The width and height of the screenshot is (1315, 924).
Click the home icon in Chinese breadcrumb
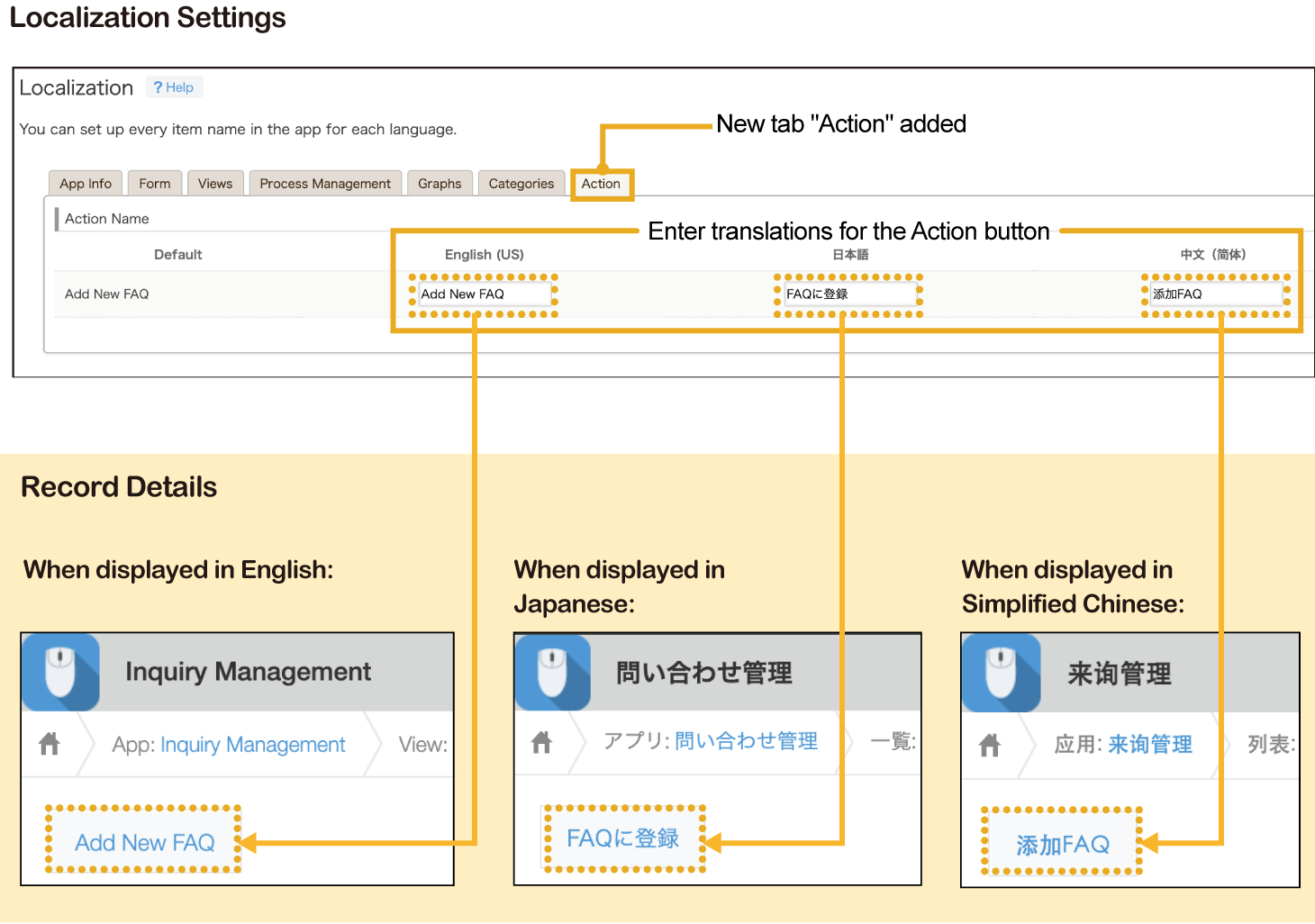coord(990,745)
